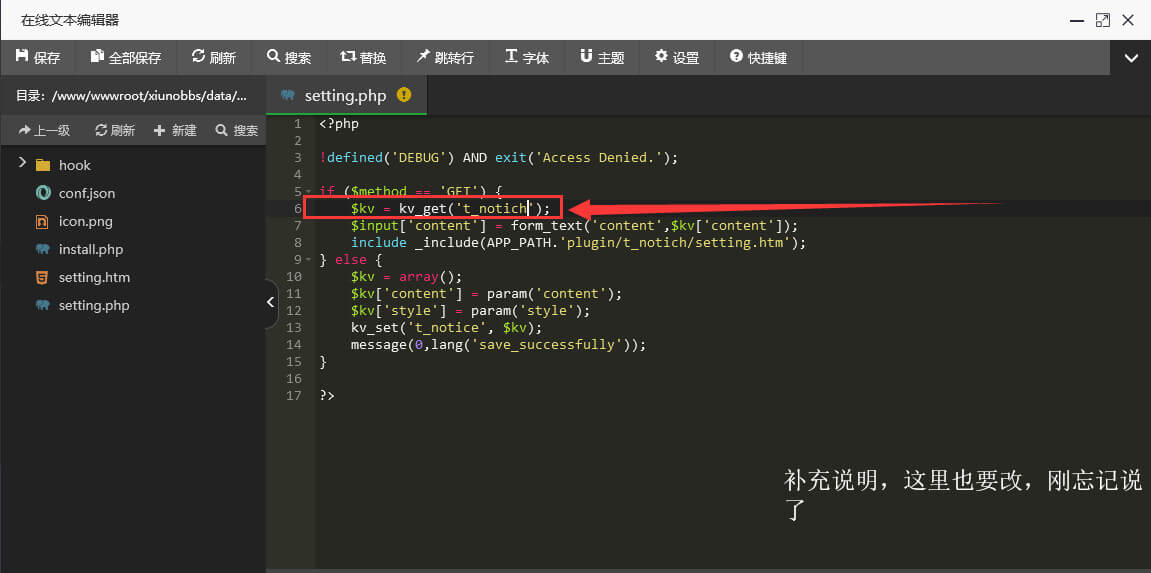1151x573 pixels.
Task: Maximize the editor window
Action: [1103, 20]
